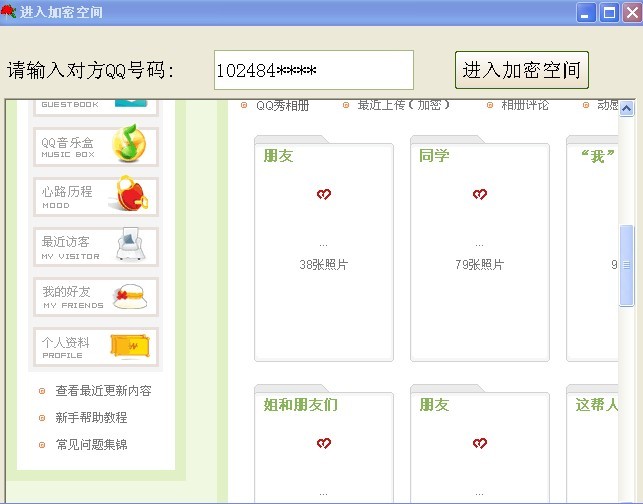Click the vertical scrollbar thumb
643x504 pixels.
tap(627, 265)
